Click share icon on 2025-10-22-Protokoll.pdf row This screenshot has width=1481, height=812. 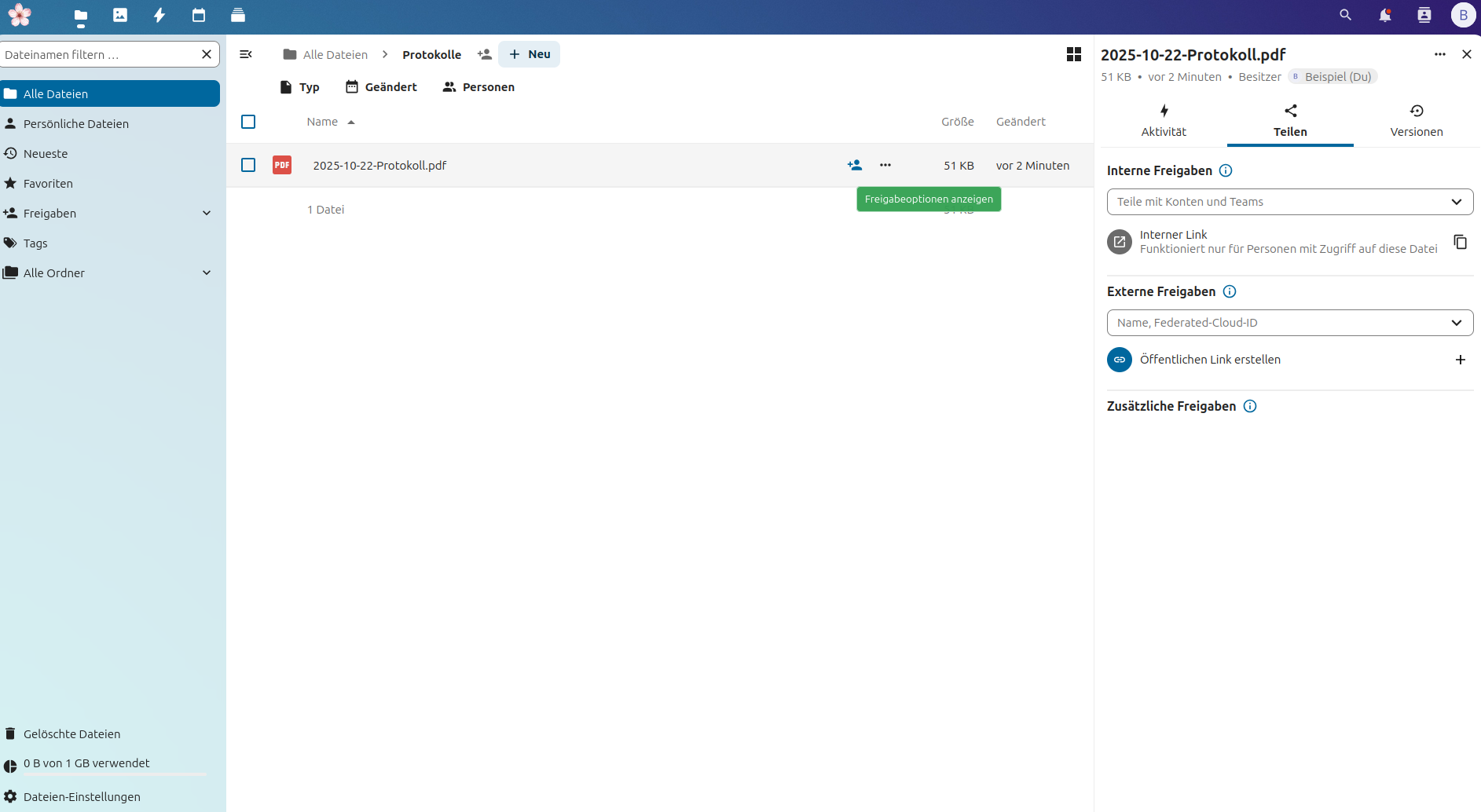point(855,165)
